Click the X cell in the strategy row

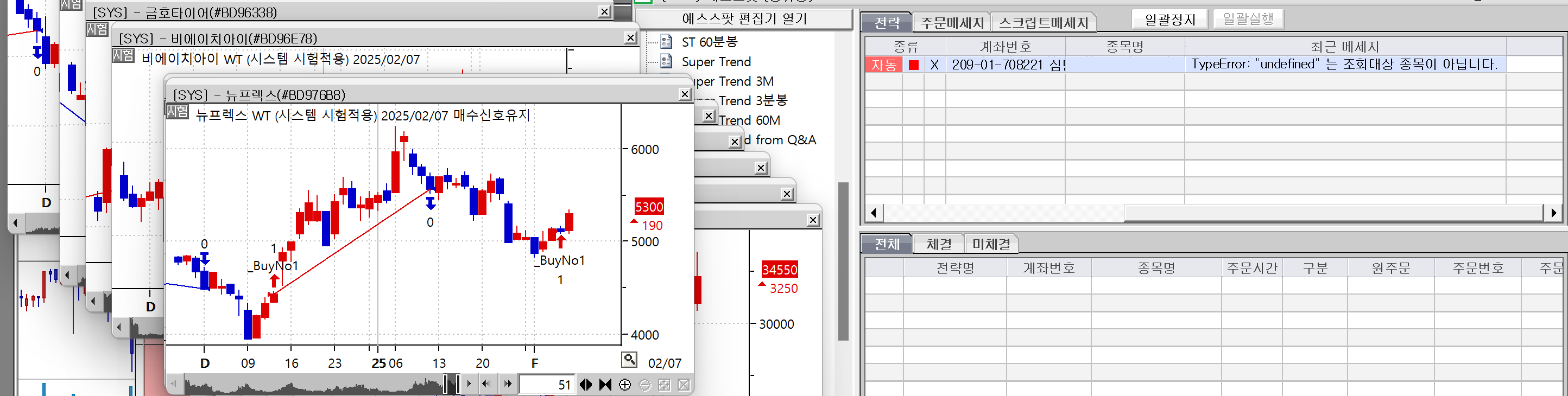point(934,65)
